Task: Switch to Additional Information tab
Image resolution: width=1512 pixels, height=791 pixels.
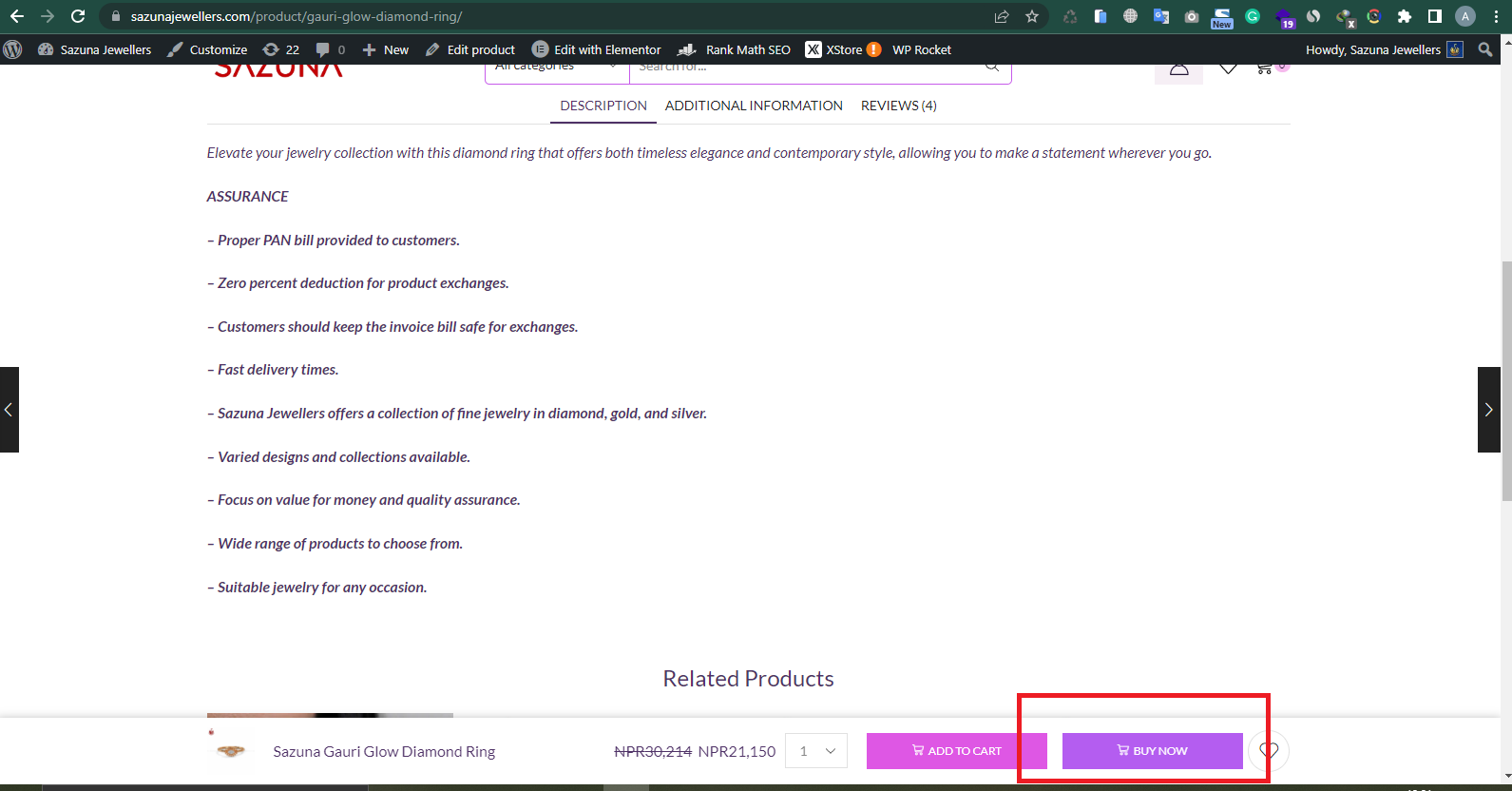Action: pyautogui.click(x=754, y=106)
